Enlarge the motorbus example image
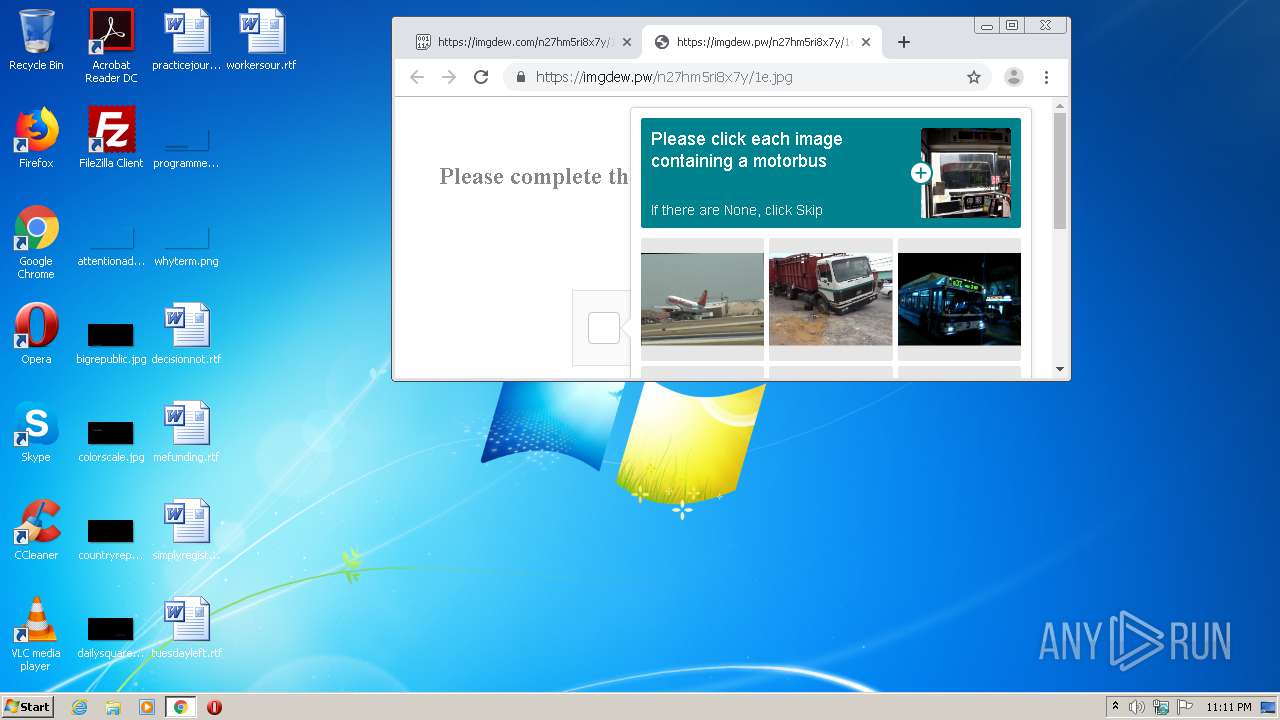This screenshot has width=1280, height=720. (966, 173)
